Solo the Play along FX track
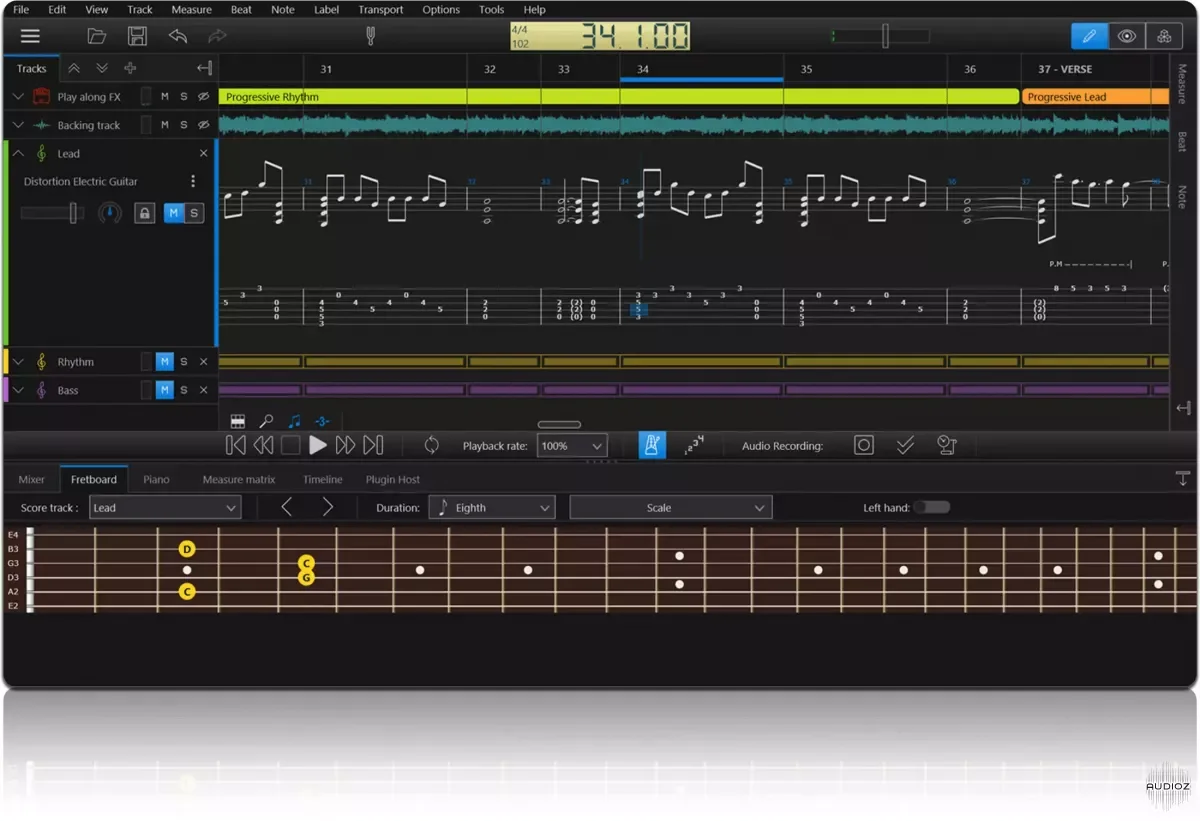The height and width of the screenshot is (821, 1200). click(184, 97)
